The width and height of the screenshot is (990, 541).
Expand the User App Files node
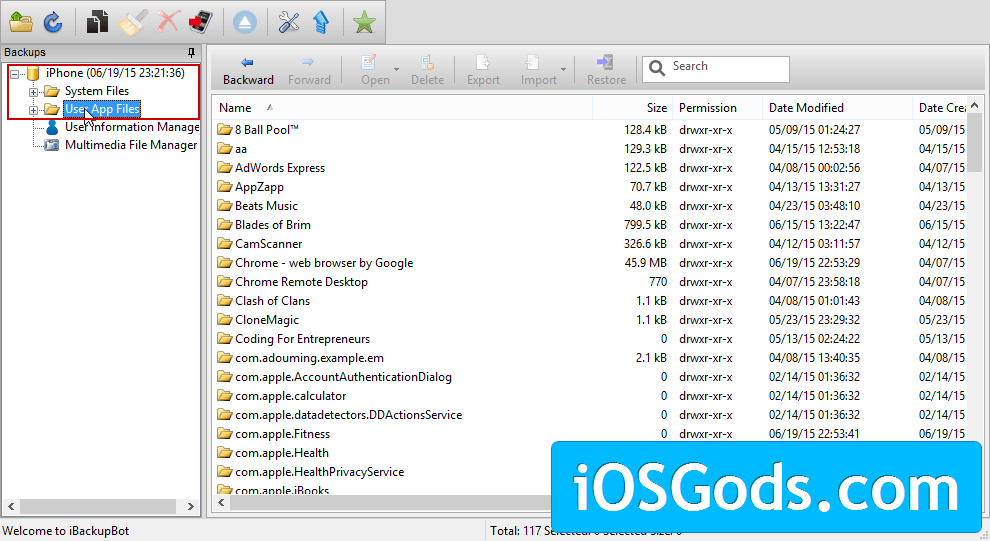tap(33, 109)
